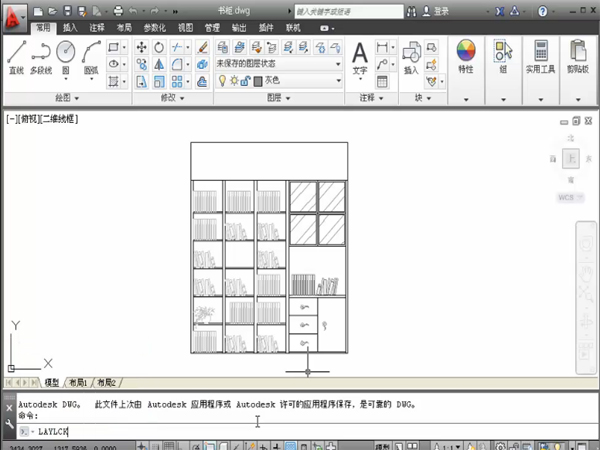Toggle 模型 space button in status bar
This screenshot has width=600, height=450.
pyautogui.click(x=382, y=446)
